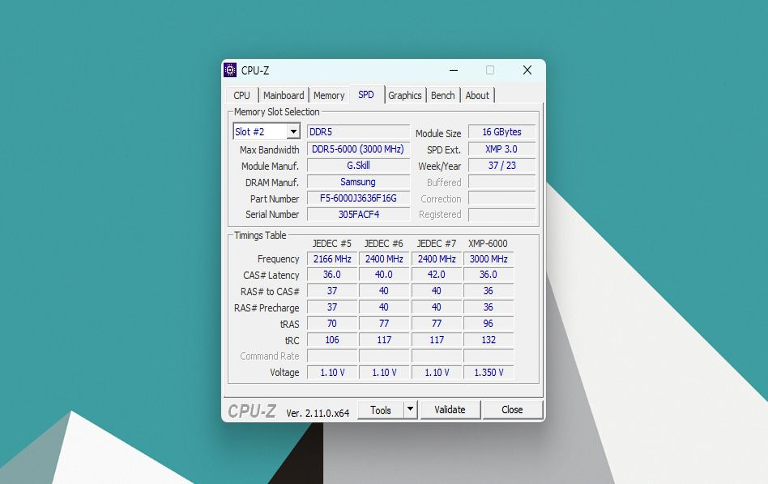
Task: Switch to the Graphics tab
Action: [405, 96]
